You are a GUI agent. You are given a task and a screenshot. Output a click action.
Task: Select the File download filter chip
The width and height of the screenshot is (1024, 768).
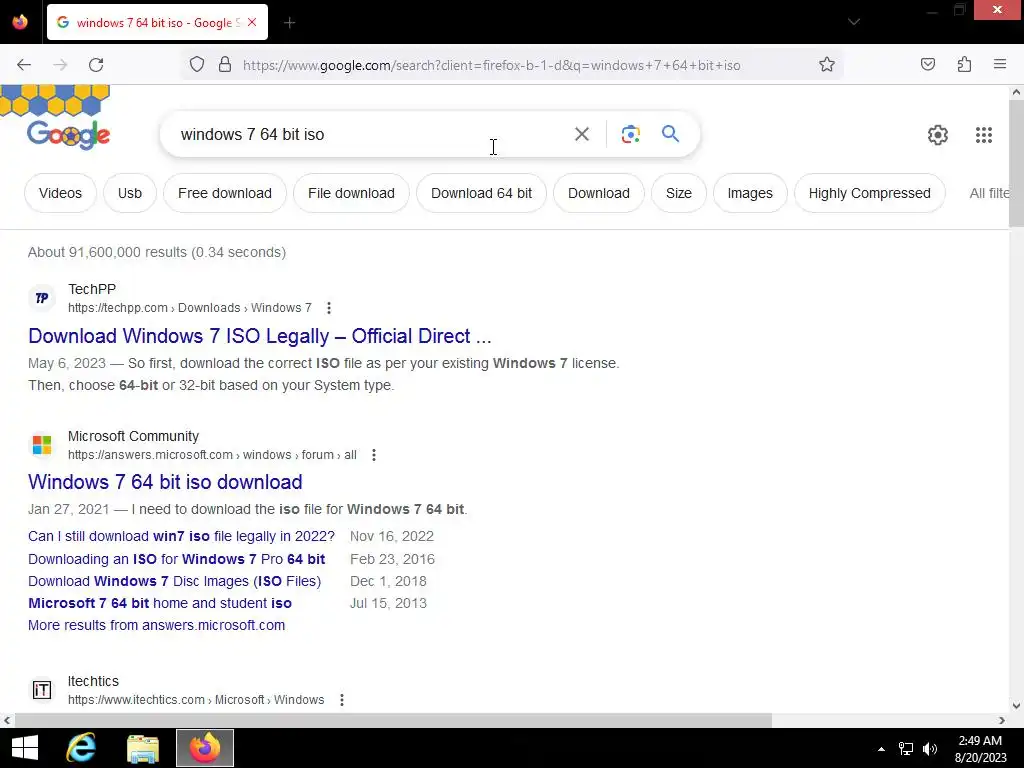coord(351,193)
